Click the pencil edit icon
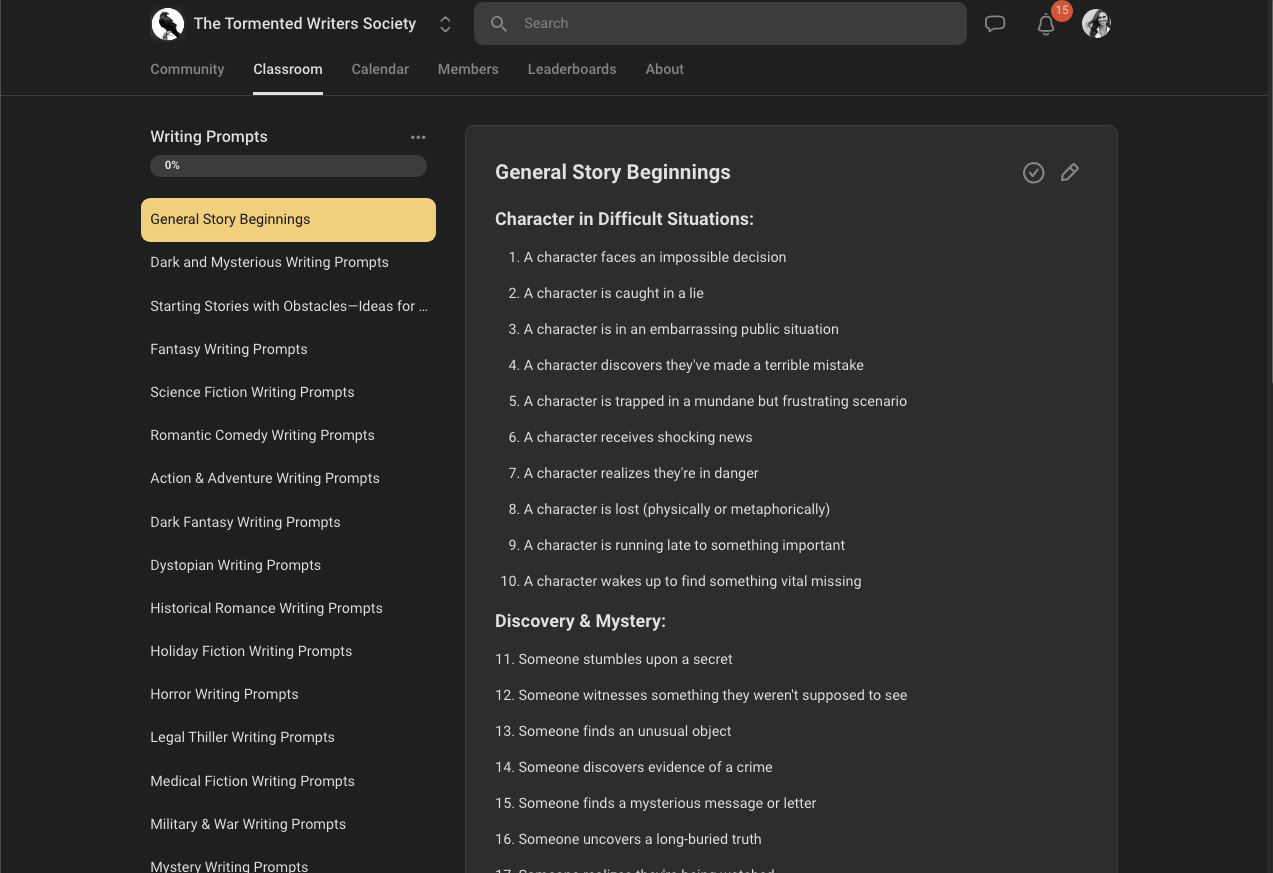Image resolution: width=1273 pixels, height=873 pixels. click(1069, 173)
